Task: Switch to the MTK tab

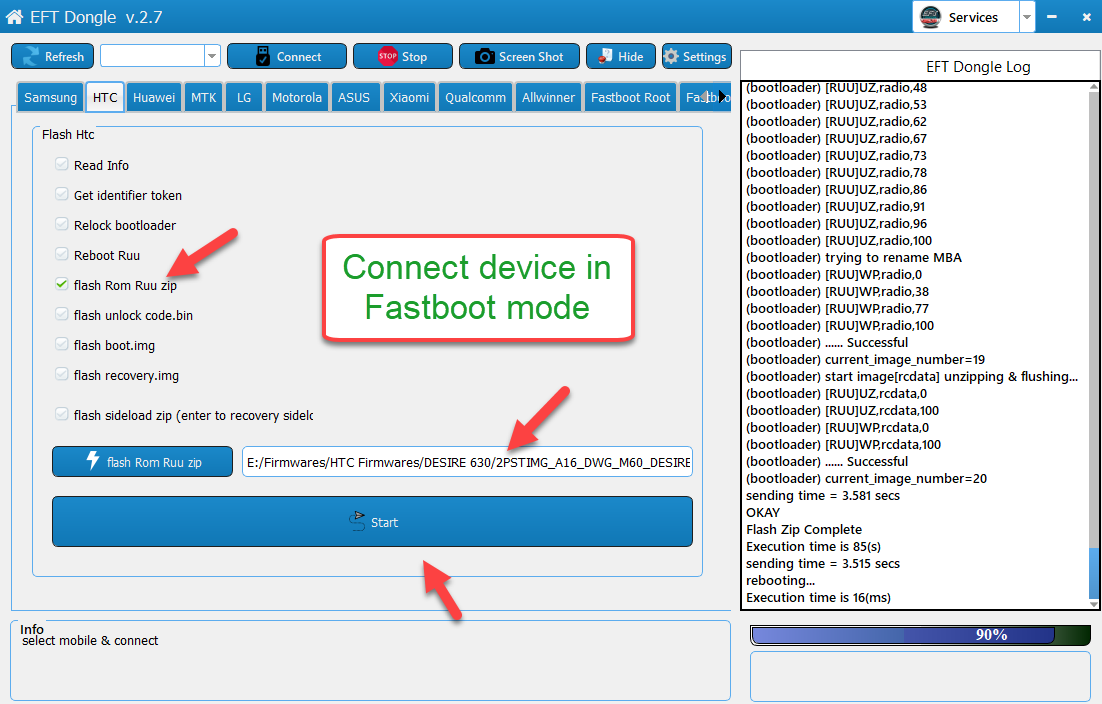Action: [x=204, y=98]
